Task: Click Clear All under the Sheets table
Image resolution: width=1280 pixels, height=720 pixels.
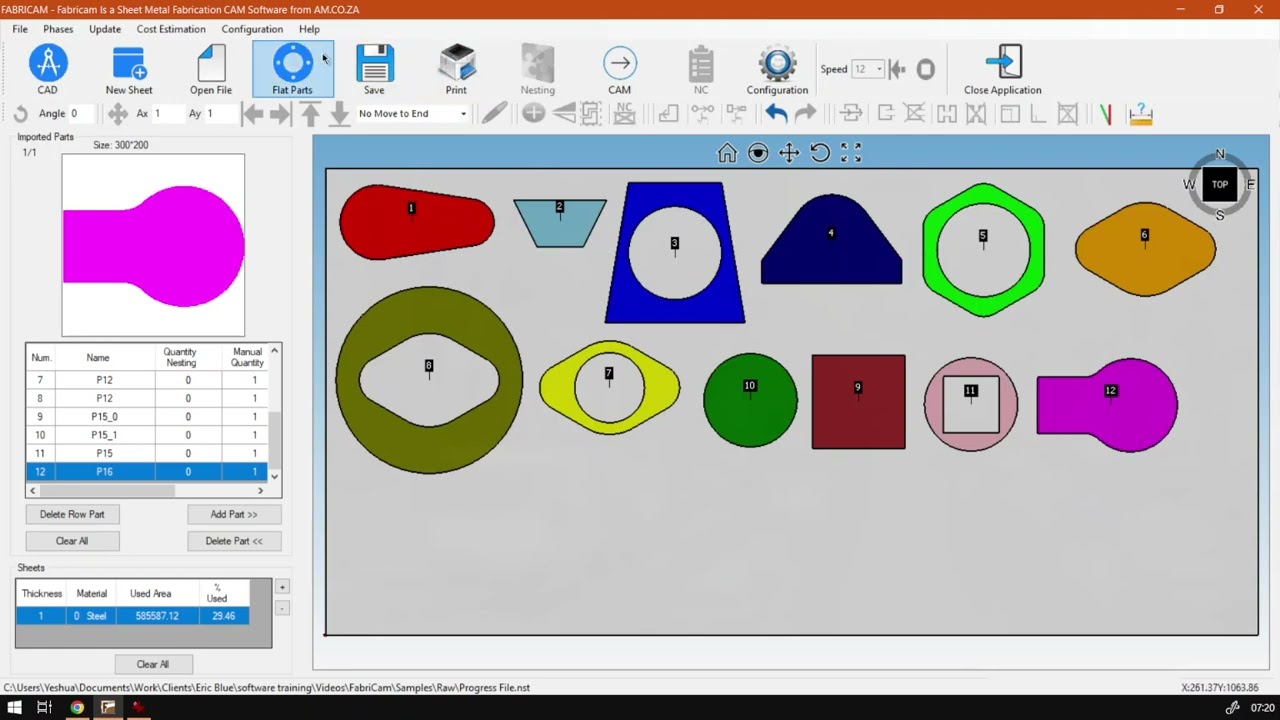Action: (x=153, y=664)
